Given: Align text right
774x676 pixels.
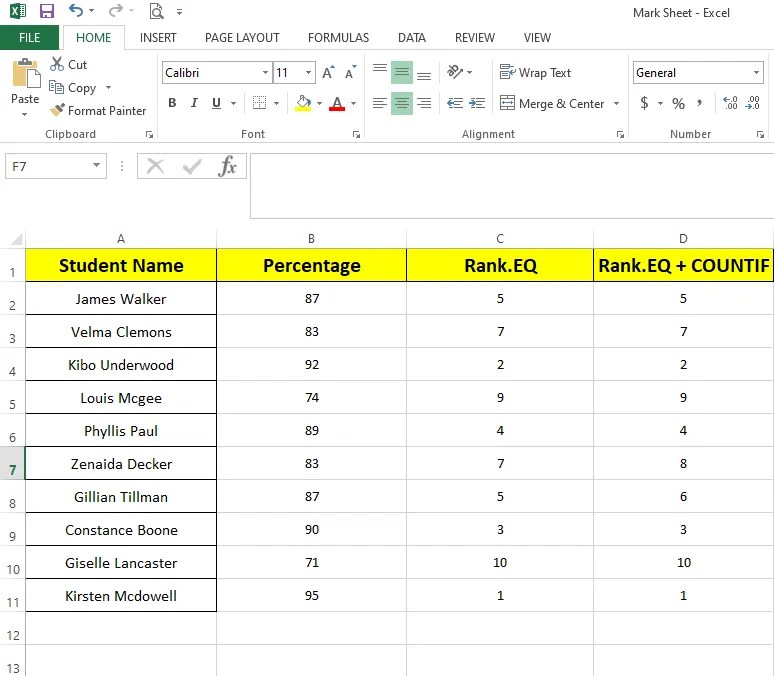Looking at the screenshot, I should [x=424, y=103].
